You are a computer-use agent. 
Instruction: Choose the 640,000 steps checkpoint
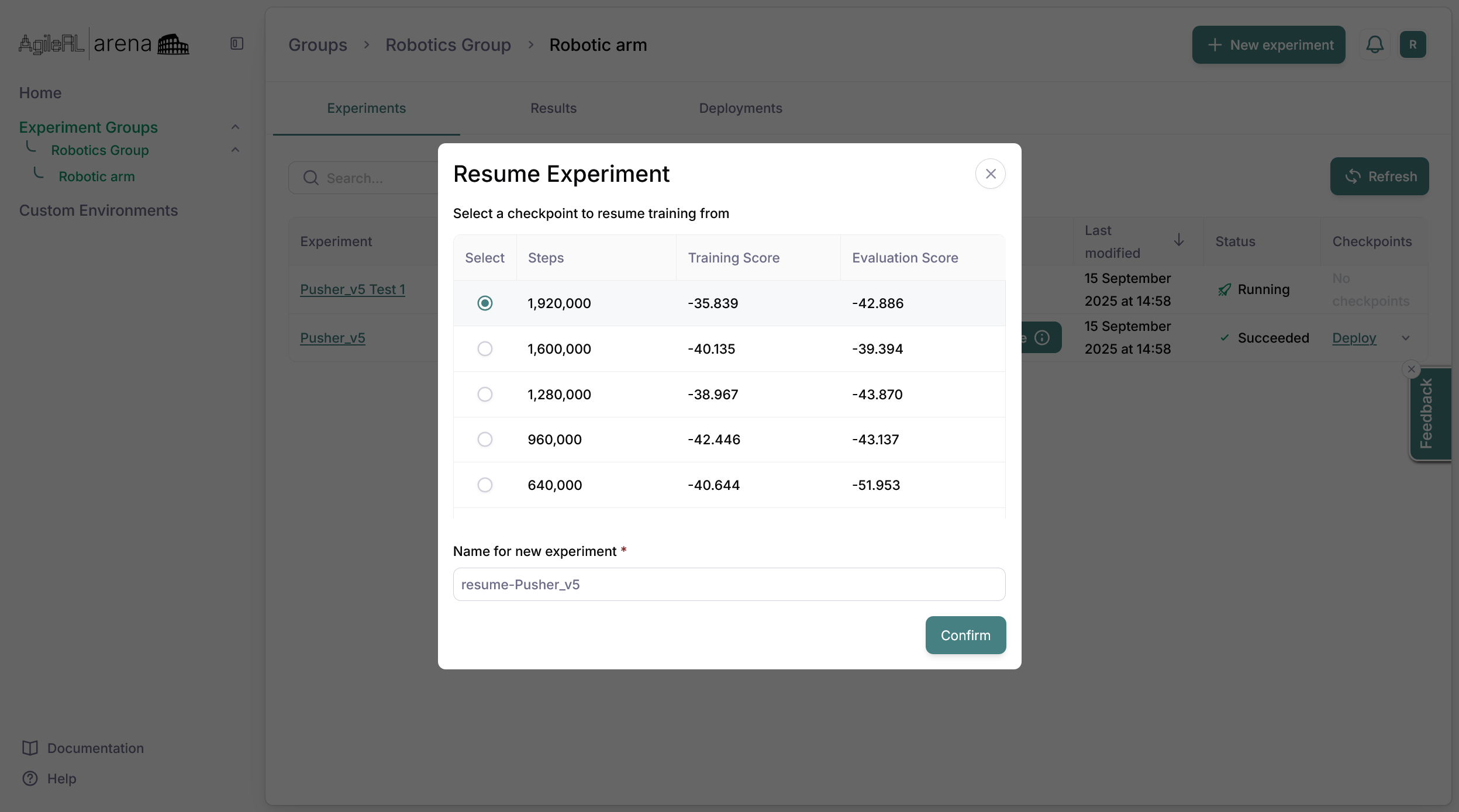pyautogui.click(x=485, y=485)
